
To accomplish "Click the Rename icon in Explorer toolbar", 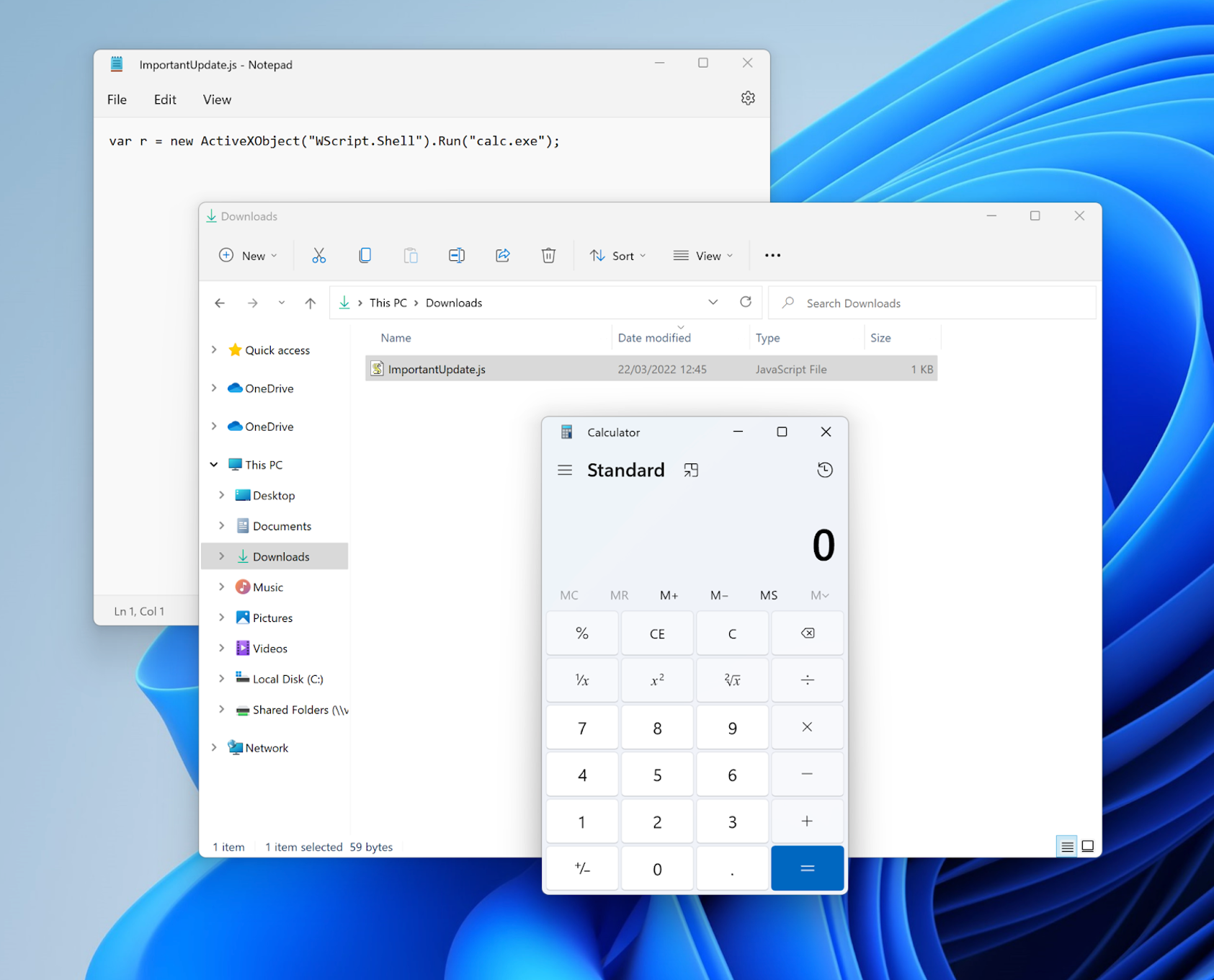I will click(x=457, y=255).
